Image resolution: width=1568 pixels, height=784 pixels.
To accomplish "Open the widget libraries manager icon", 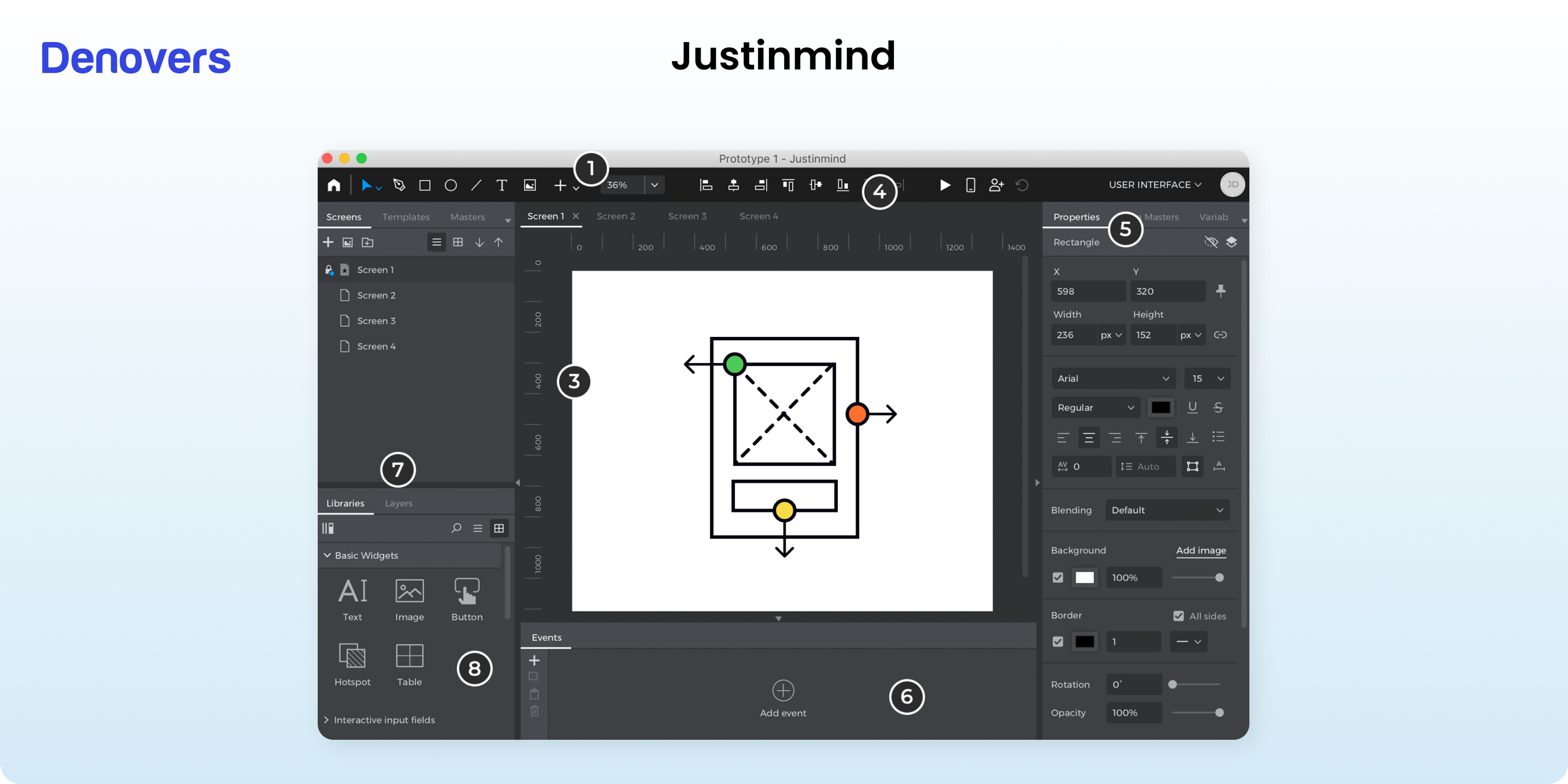I will pyautogui.click(x=328, y=528).
